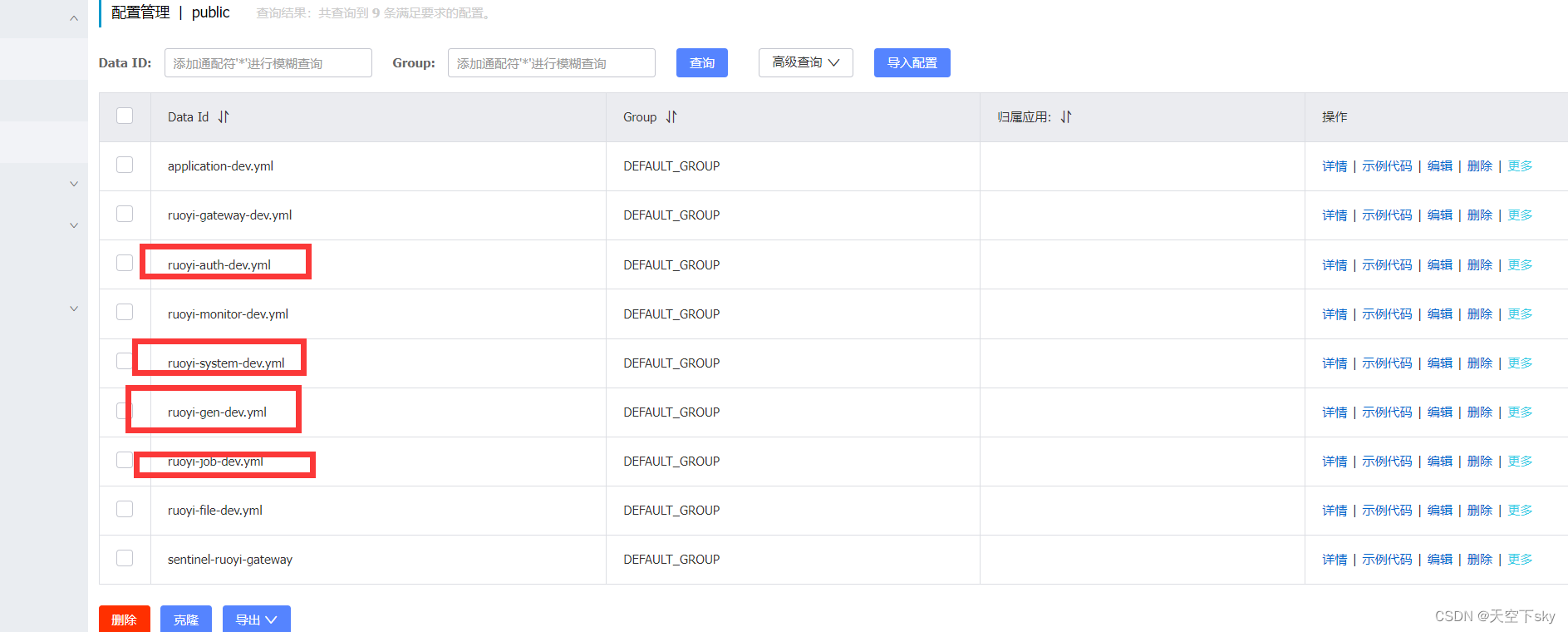Open 更多 for ruoyi-gateway-dev.yml row

[1520, 215]
